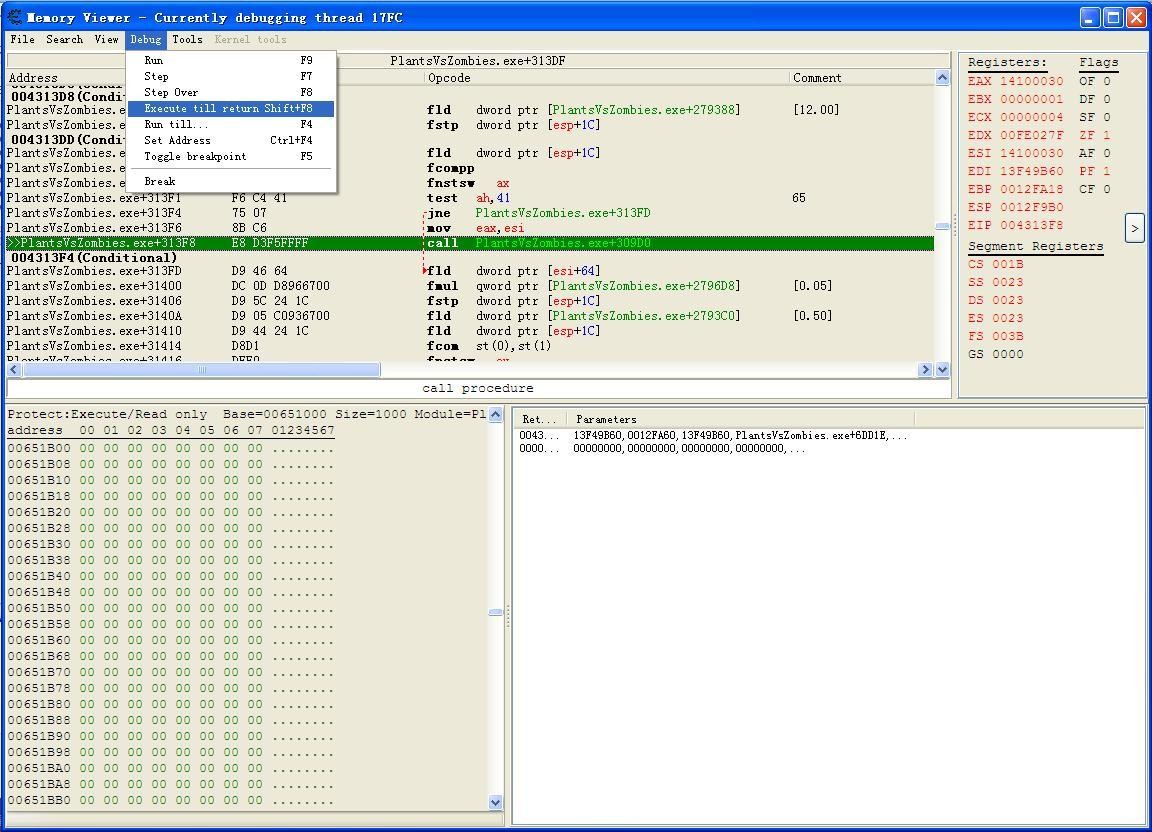Select the EDX register value 00FE027F
The width and height of the screenshot is (1152, 832).
point(1032,135)
